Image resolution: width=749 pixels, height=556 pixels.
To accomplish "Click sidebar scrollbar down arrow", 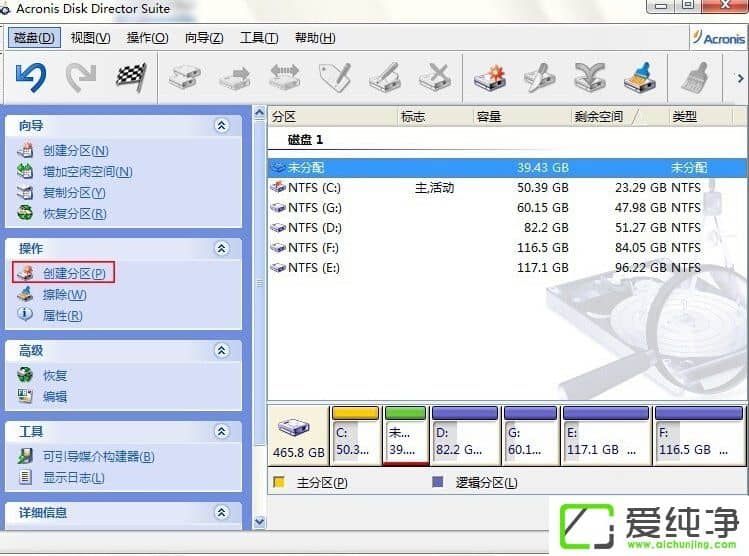I will (x=259, y=522).
